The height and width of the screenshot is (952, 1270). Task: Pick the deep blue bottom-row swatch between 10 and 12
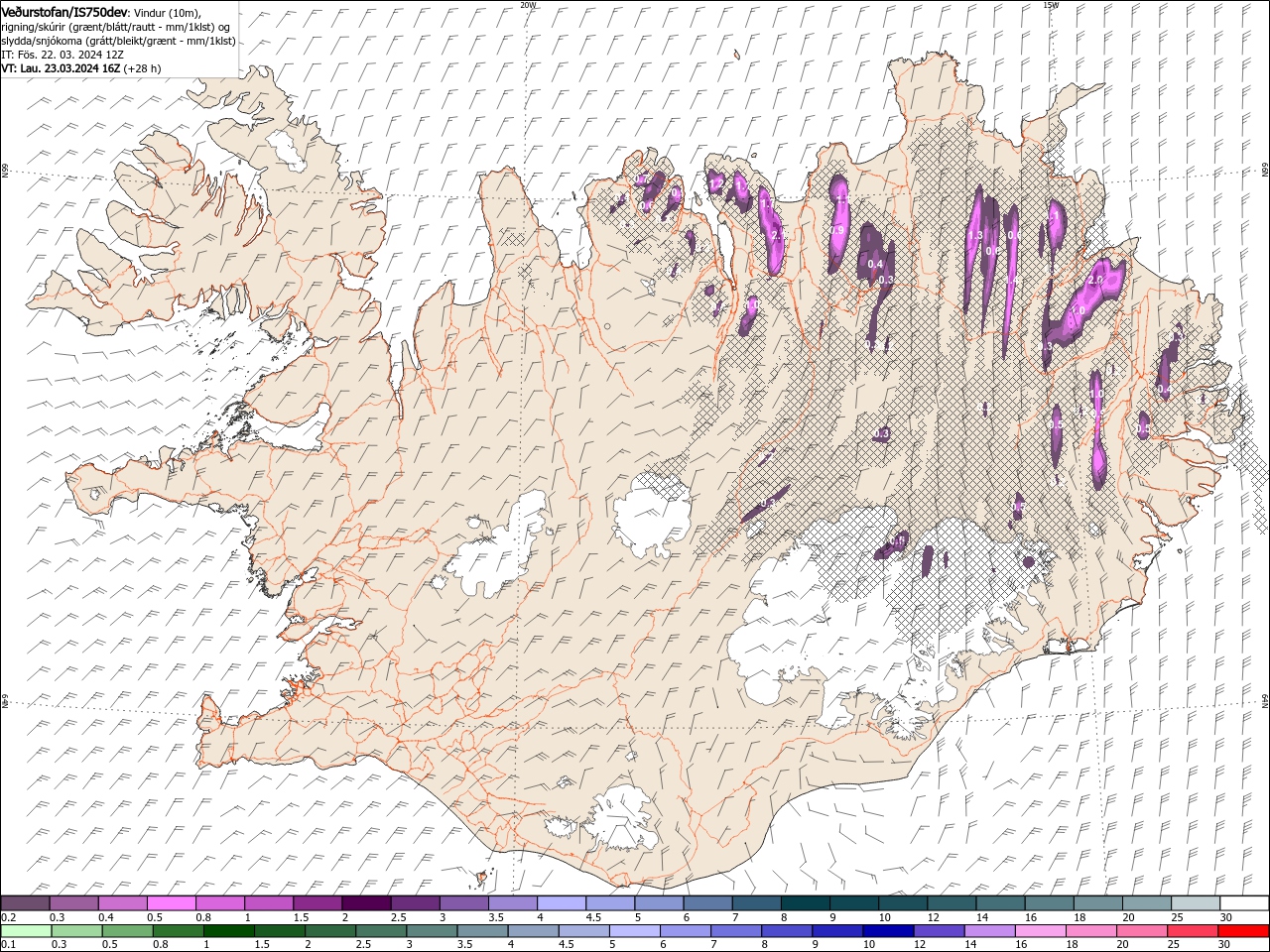(888, 931)
